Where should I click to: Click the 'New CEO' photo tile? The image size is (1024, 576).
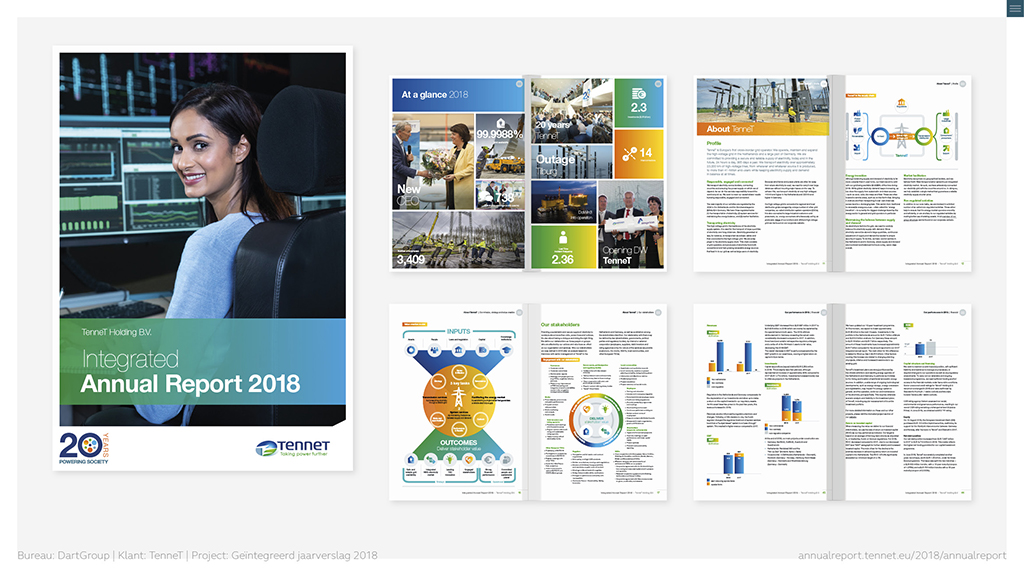(x=433, y=161)
